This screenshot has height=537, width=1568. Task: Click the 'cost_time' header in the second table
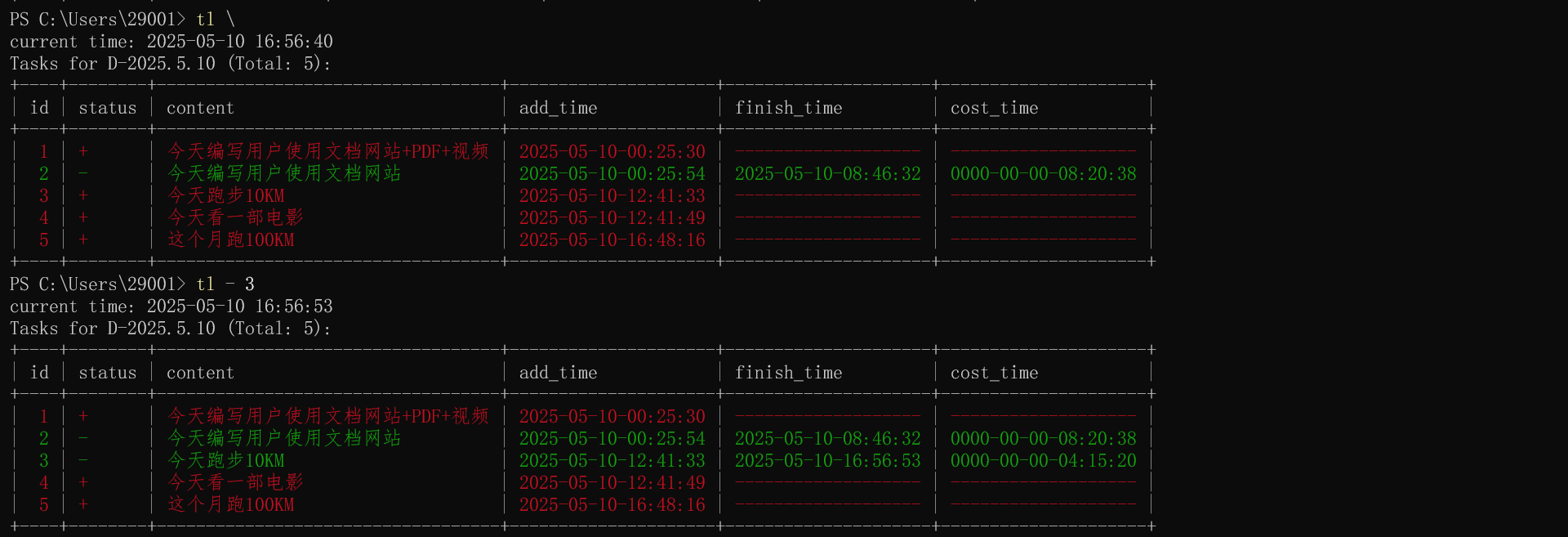tap(994, 373)
